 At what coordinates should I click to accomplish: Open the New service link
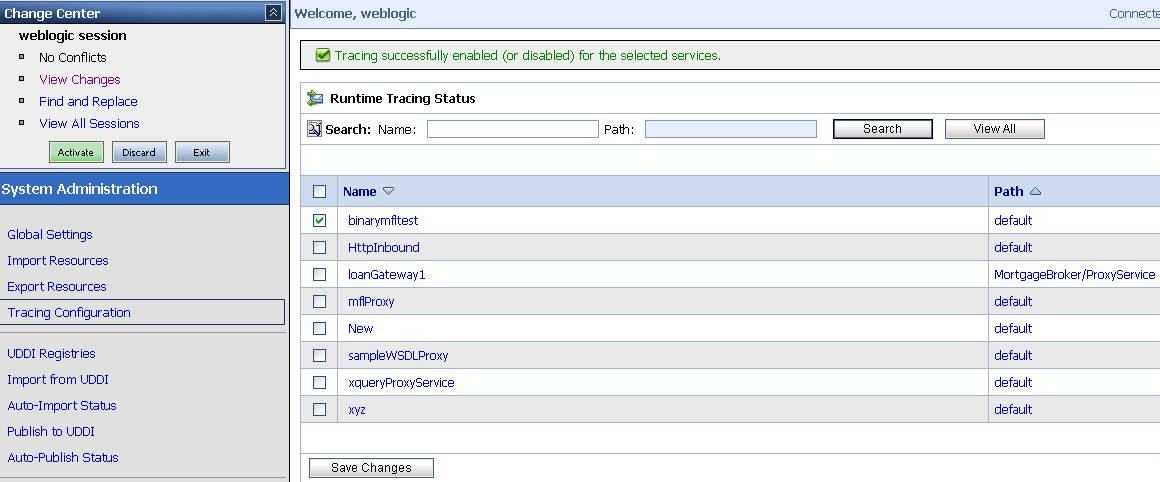point(360,328)
